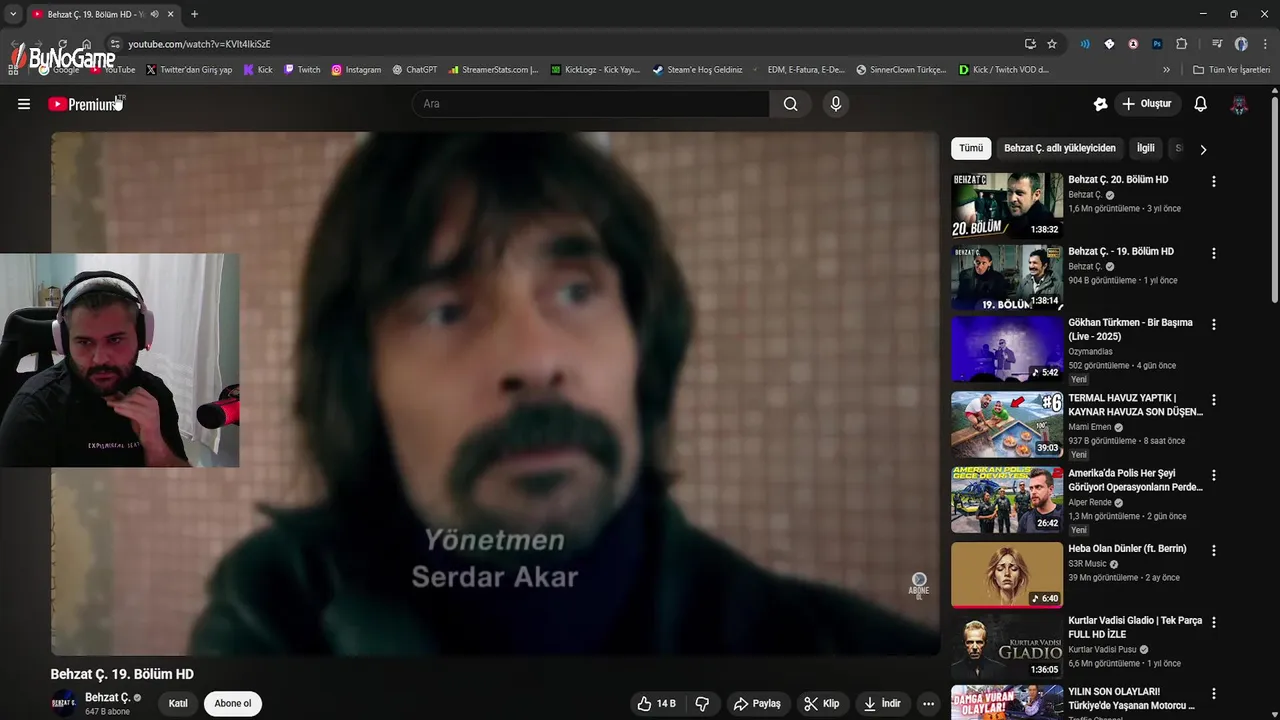The width and height of the screenshot is (1280, 720).
Task: Open the Chrome extensions puzzle icon
Action: tap(1181, 44)
